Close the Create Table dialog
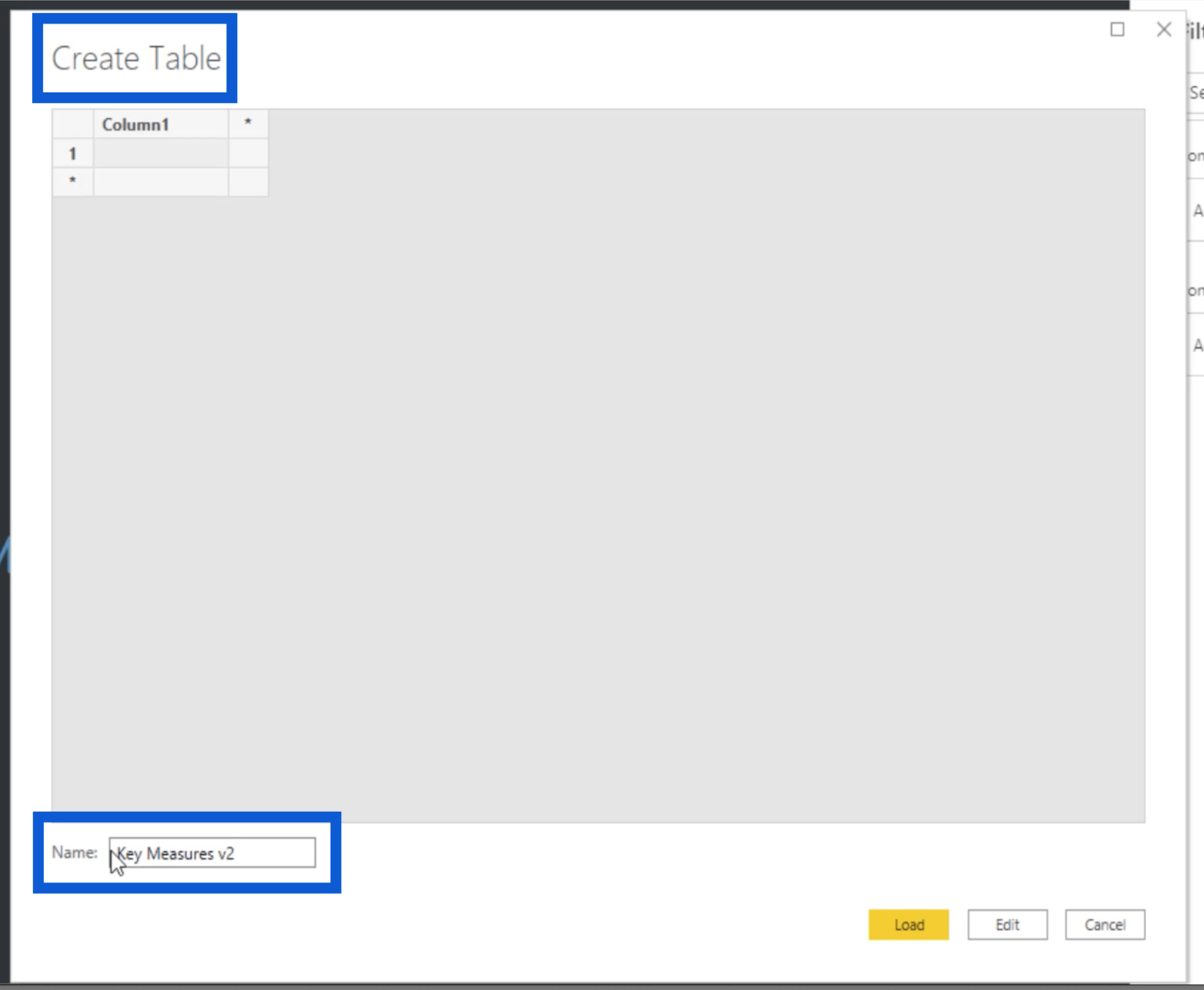The width and height of the screenshot is (1204, 990). coord(1164,29)
